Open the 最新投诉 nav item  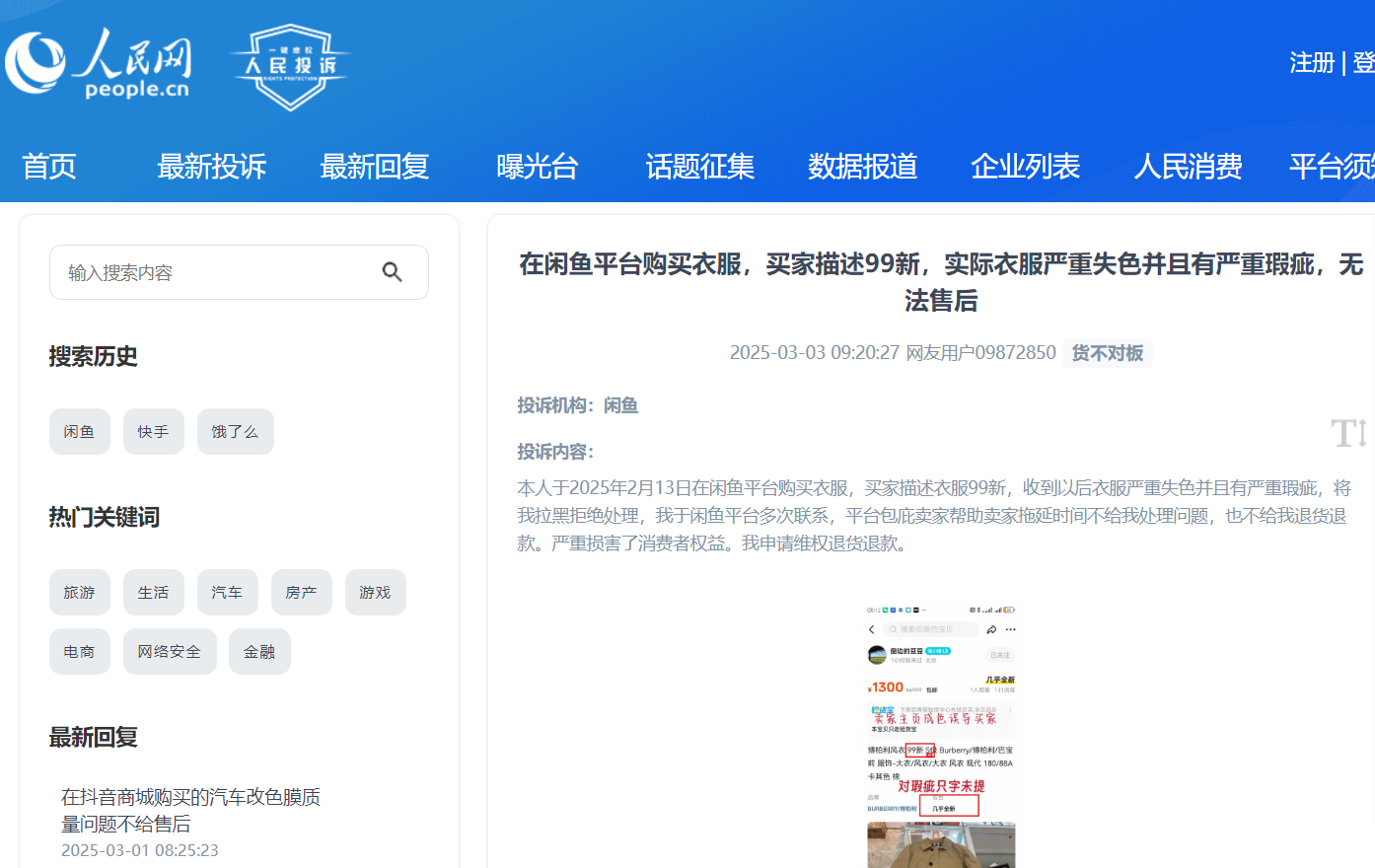coord(212,167)
